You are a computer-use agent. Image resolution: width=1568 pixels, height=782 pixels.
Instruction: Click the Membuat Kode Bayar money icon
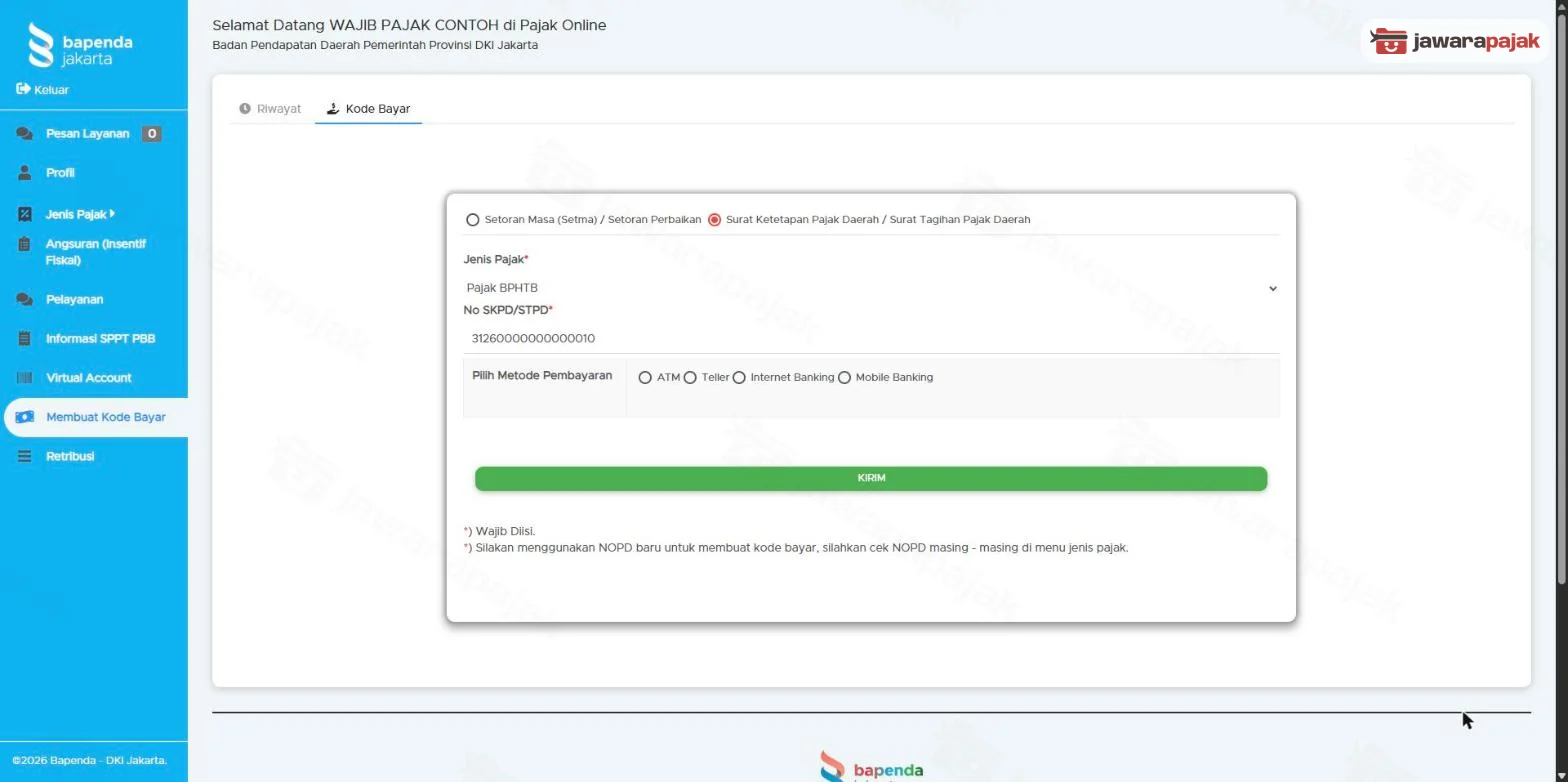(x=25, y=417)
